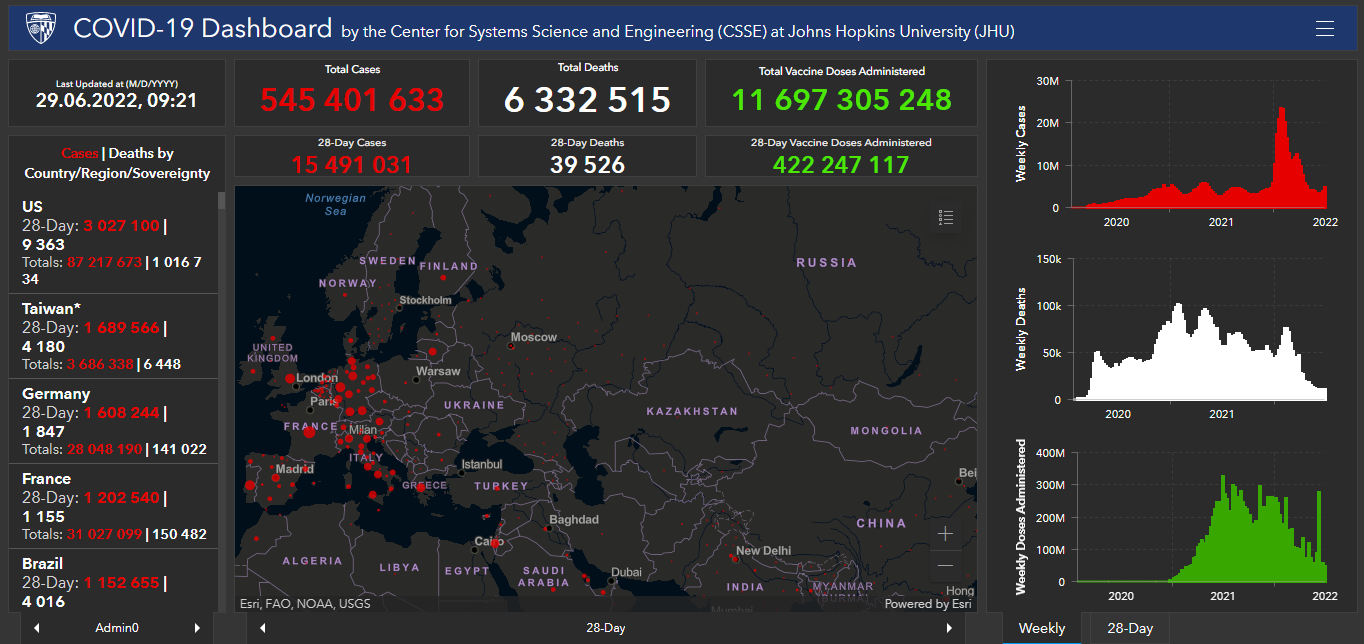Select US in the country list
Image resolution: width=1364 pixels, height=644 pixels.
tap(32, 206)
